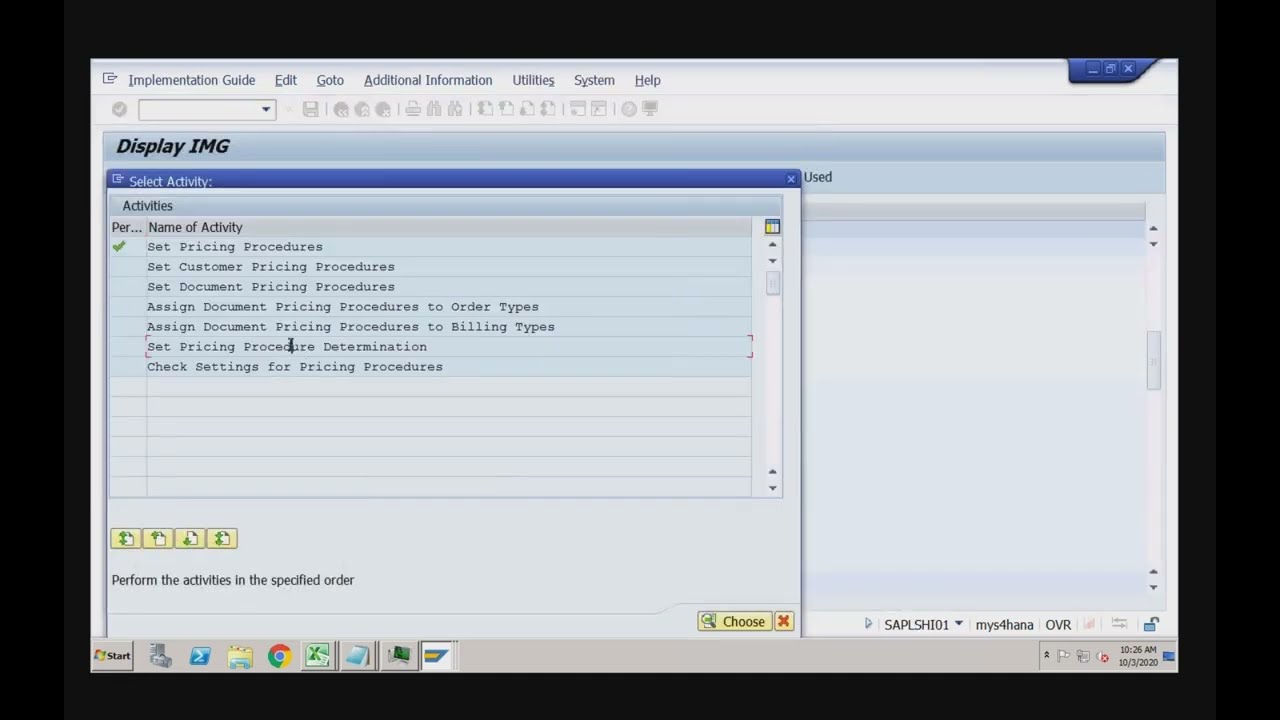Click the Find binoculars icon
Viewport: 1280px width, 720px height.
[434, 109]
